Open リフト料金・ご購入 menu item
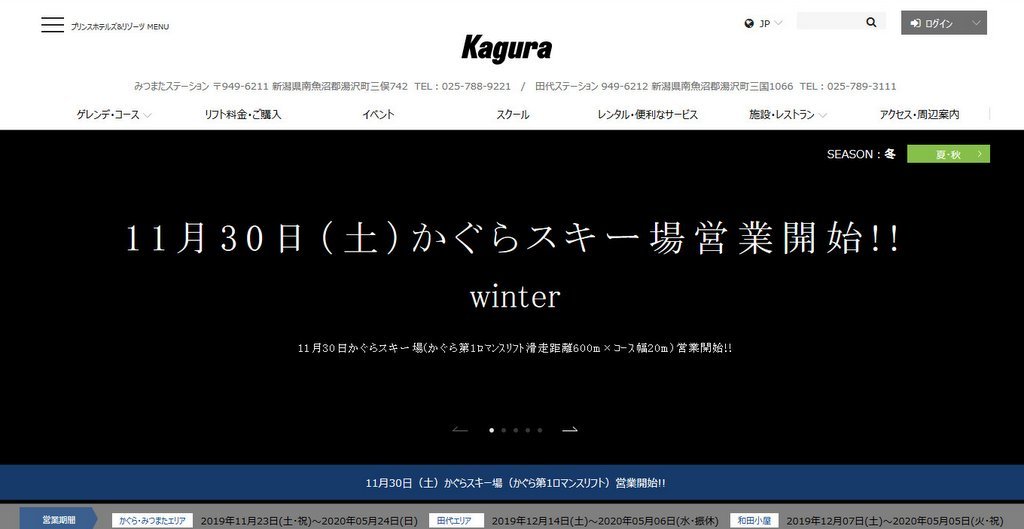1024x529 pixels. (242, 115)
